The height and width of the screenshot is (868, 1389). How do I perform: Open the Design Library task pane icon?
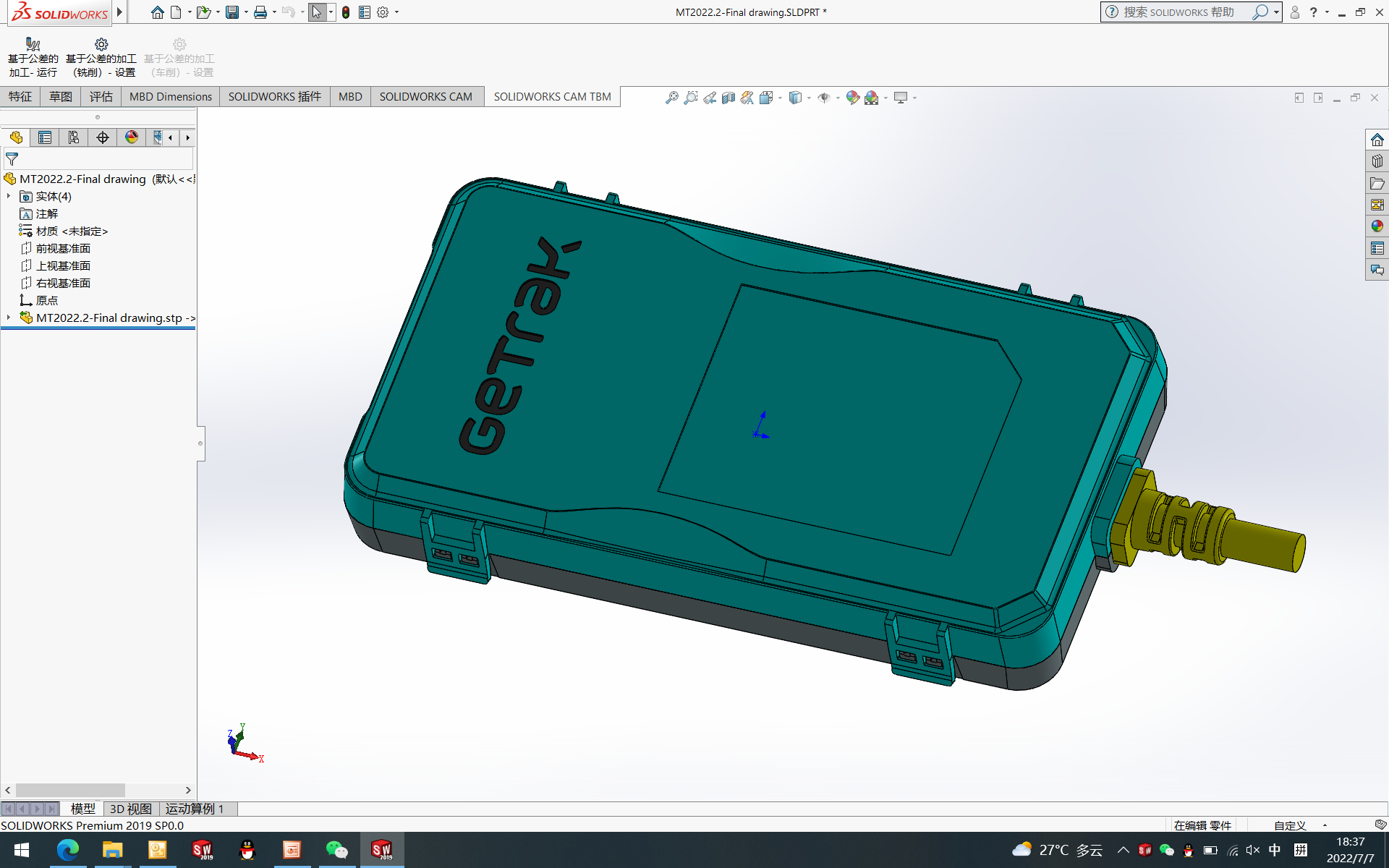point(1377,161)
